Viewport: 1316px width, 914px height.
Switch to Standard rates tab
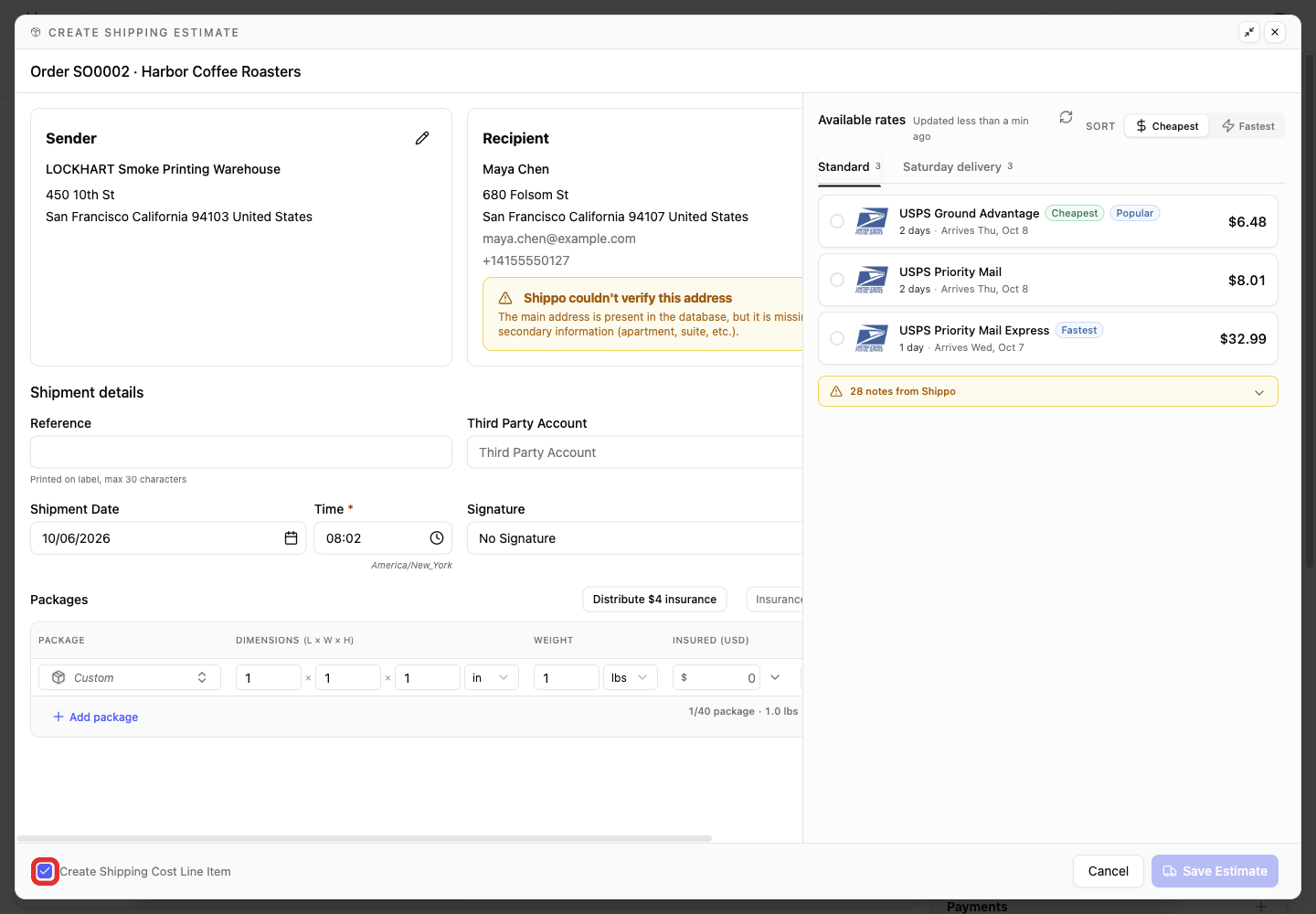(x=849, y=166)
